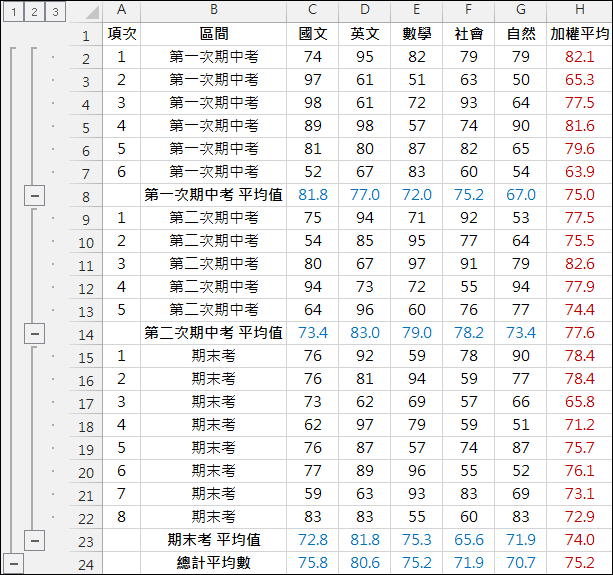Select column E header
Image resolution: width=613 pixels, height=575 pixels.
click(416, 11)
